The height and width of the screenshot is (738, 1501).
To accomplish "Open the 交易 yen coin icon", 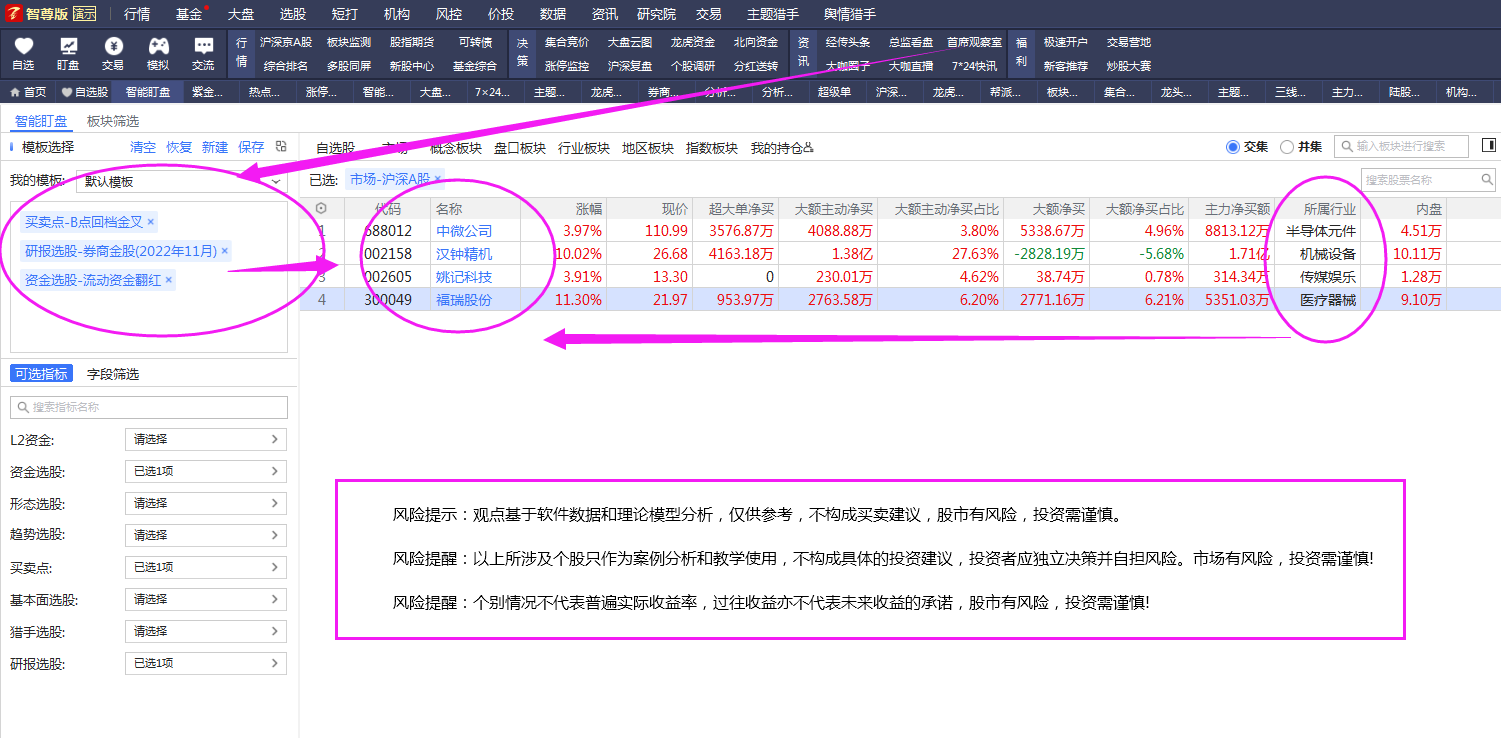I will (113, 46).
